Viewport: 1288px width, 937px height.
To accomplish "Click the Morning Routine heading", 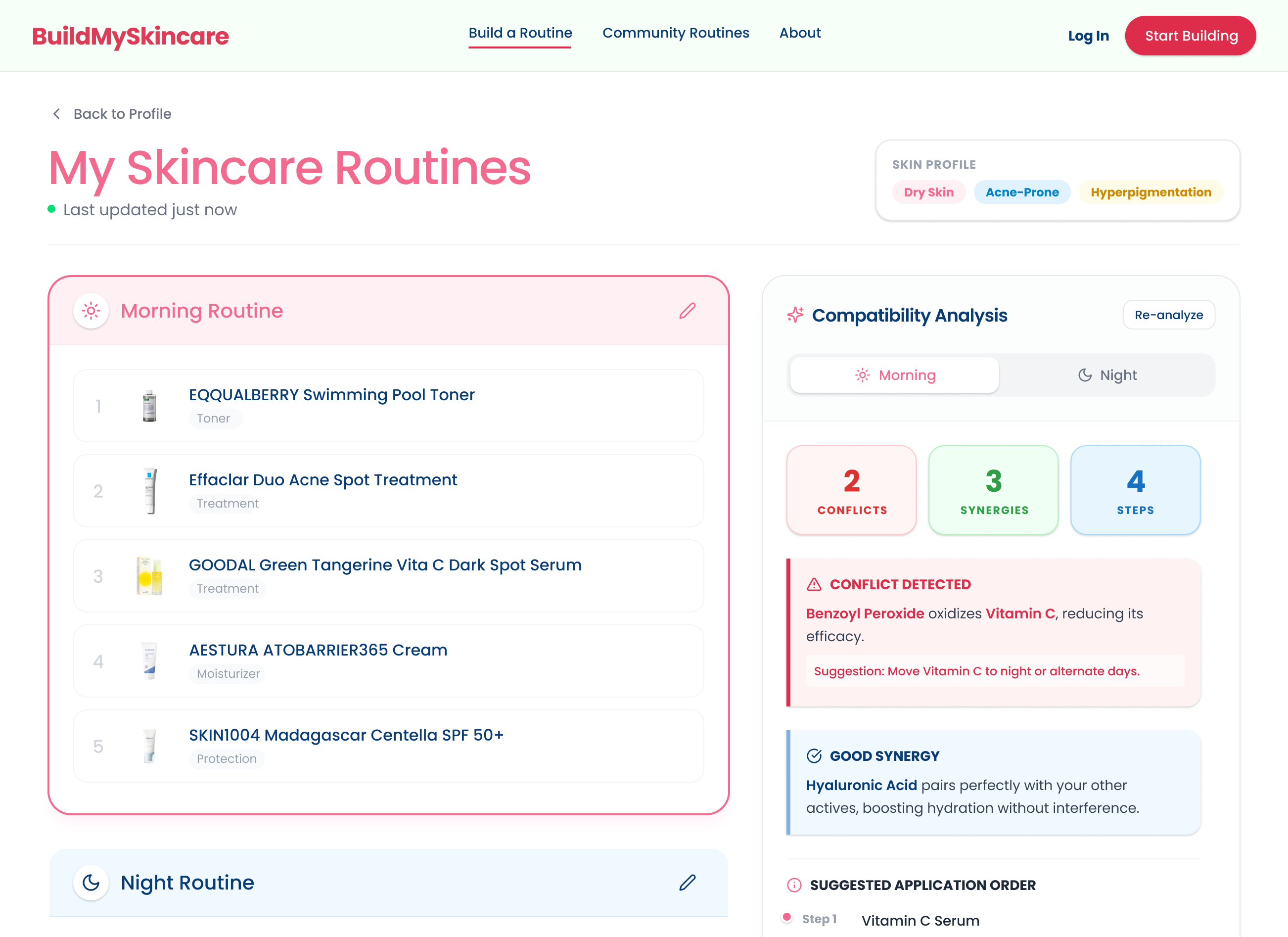I will click(x=202, y=311).
